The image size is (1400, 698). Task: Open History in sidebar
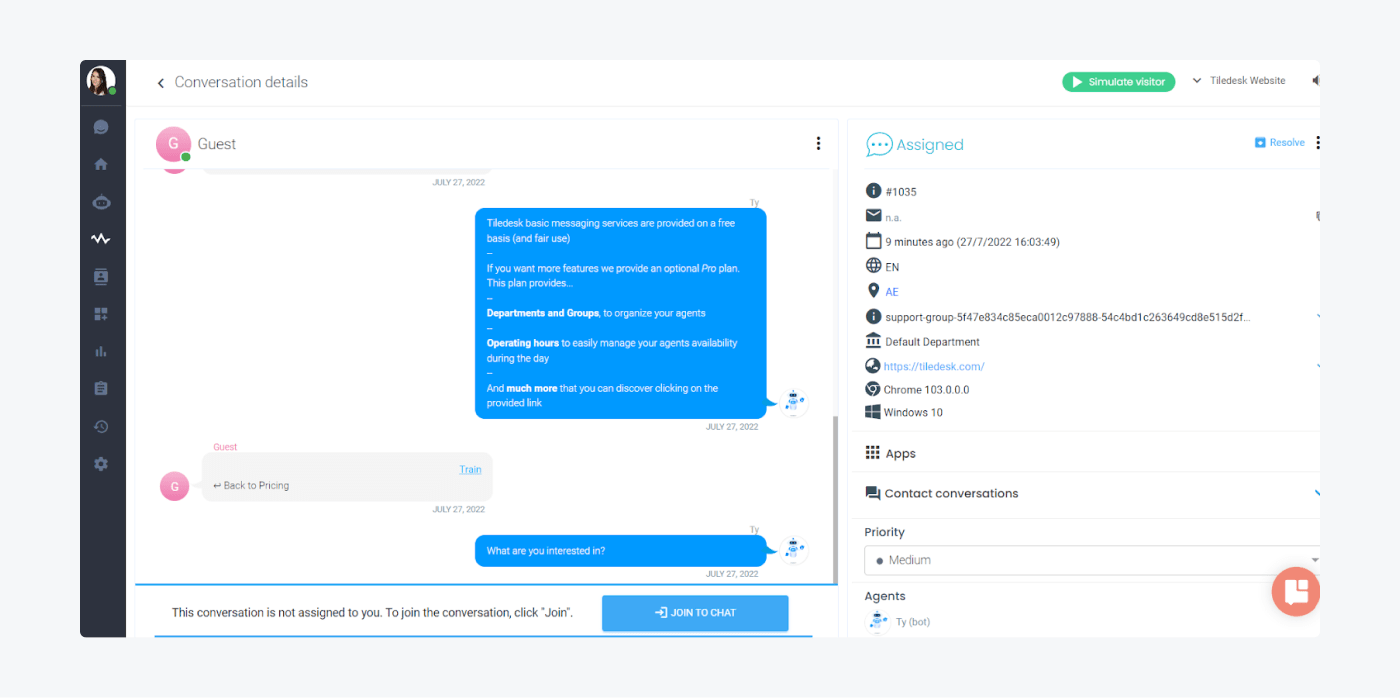tap(101, 426)
